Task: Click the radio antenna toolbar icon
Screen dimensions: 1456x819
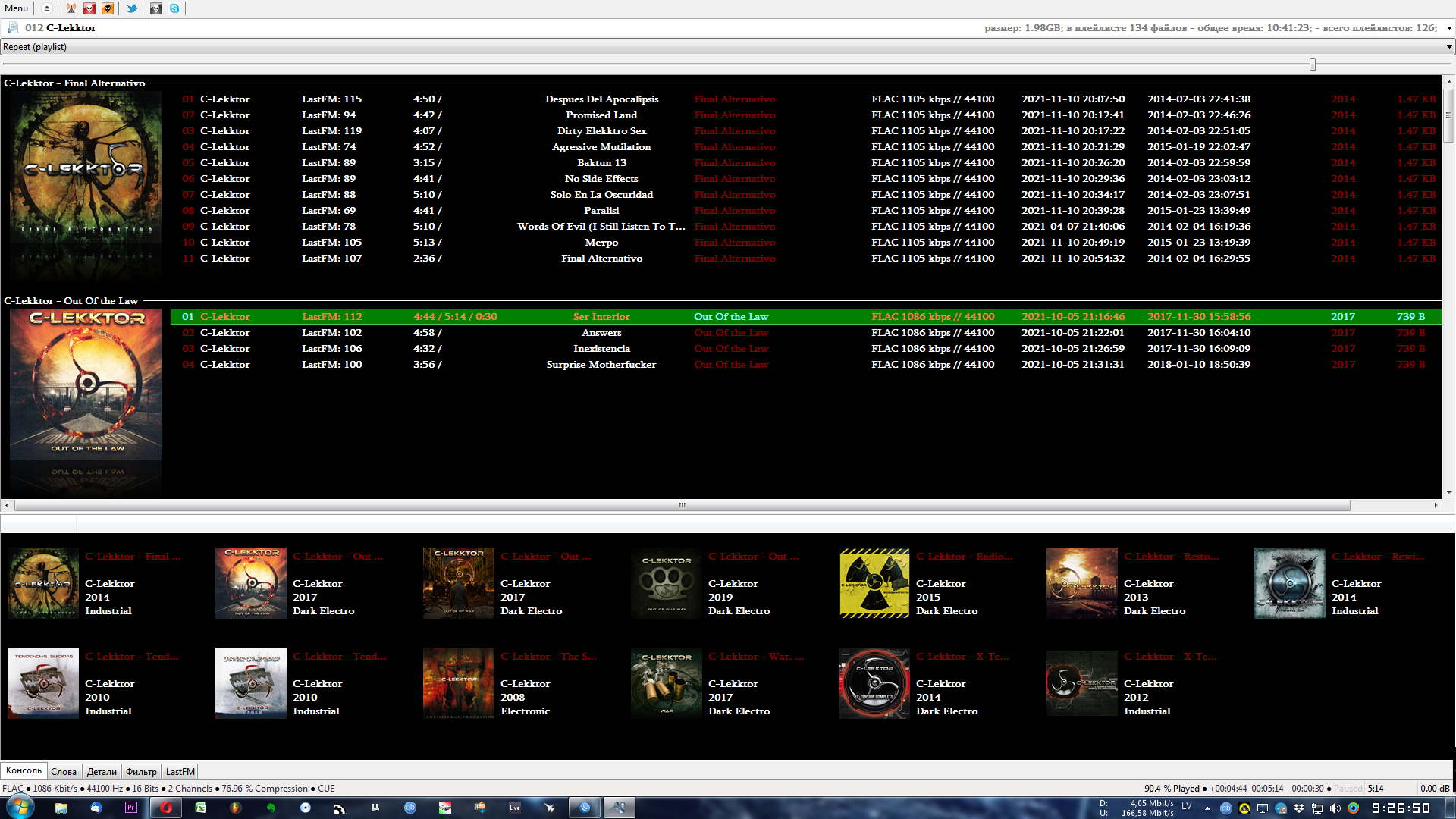Action: [x=71, y=8]
